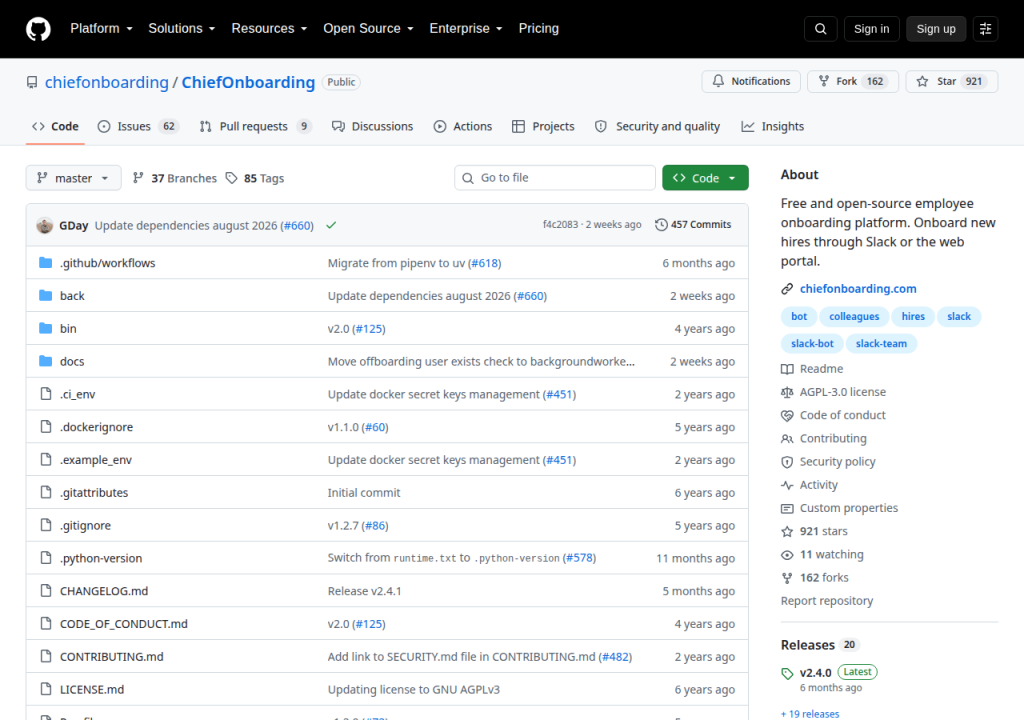Open the Discussions tab

click(x=372, y=126)
